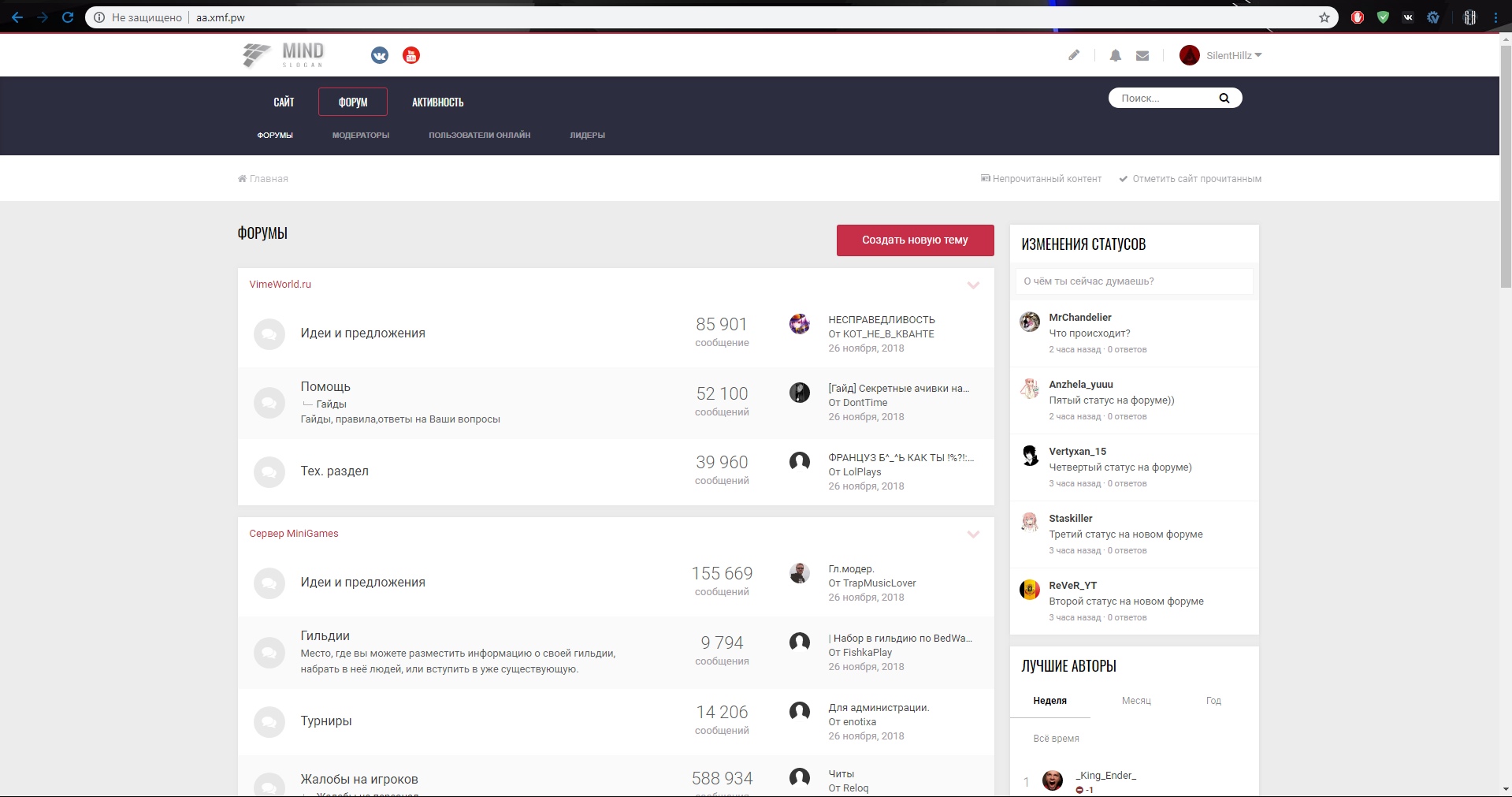This screenshot has width=1512, height=797.
Task: Reload the page in the browser
Action: [x=68, y=17]
